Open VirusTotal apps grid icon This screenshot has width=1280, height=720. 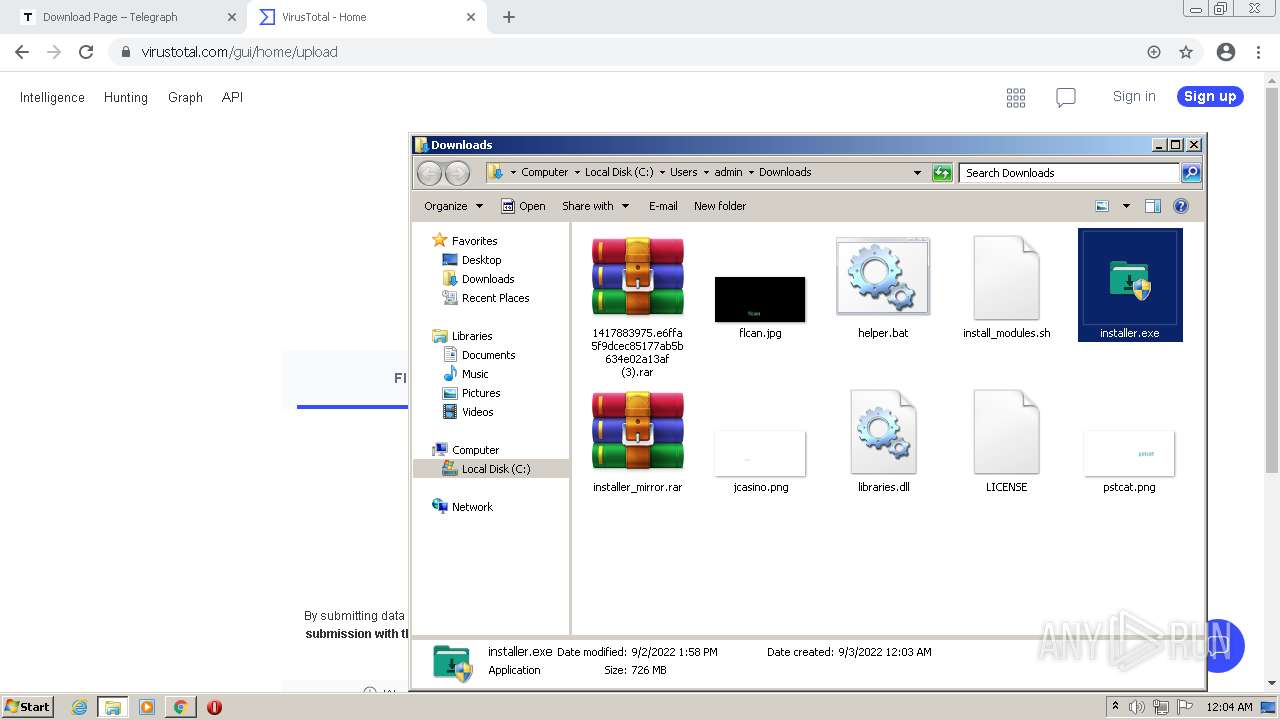(x=1016, y=97)
